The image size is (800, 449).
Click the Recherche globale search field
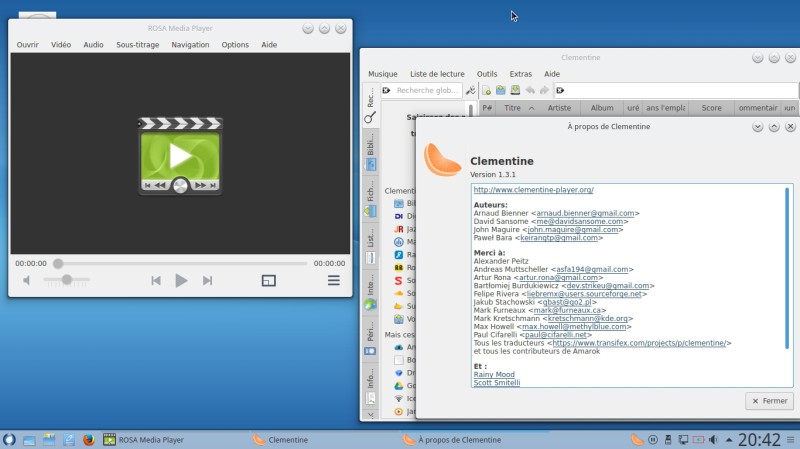coord(421,90)
